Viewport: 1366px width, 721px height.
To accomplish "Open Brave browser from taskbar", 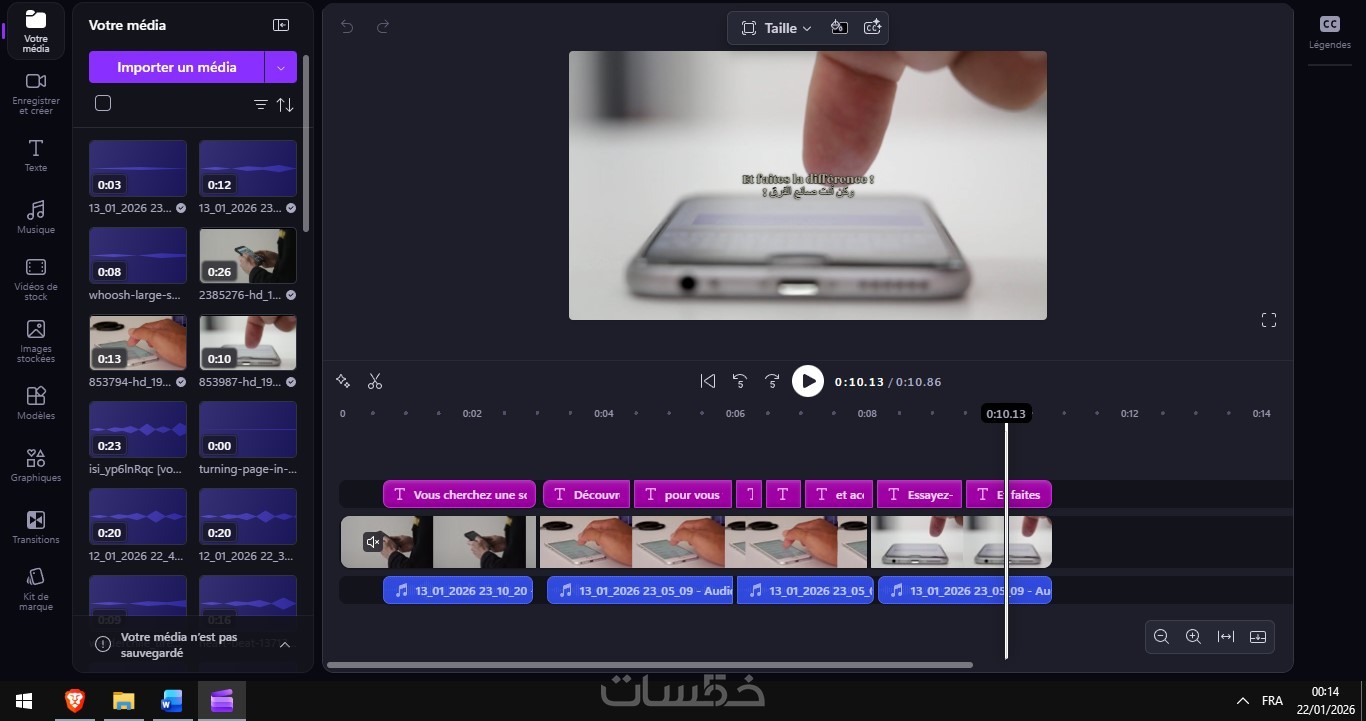I will click(75, 701).
